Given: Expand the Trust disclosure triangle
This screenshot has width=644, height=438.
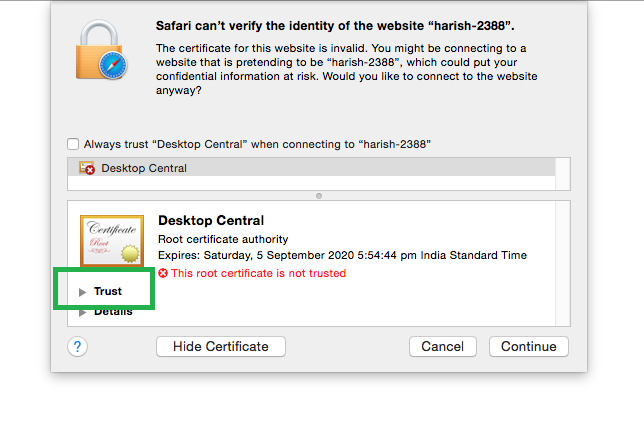Looking at the screenshot, I should pos(83,292).
